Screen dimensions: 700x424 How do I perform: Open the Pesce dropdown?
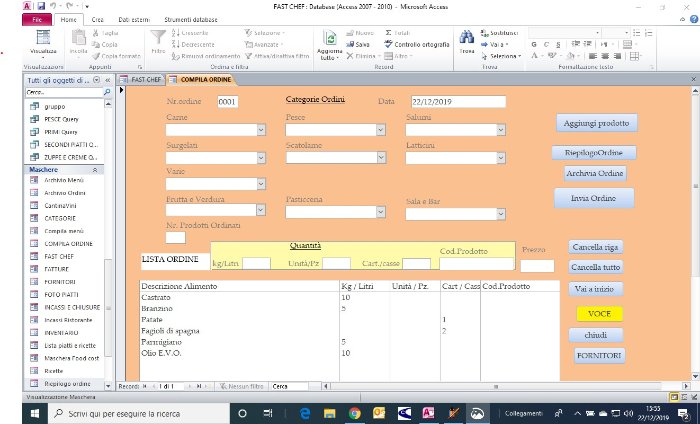pyautogui.click(x=381, y=130)
